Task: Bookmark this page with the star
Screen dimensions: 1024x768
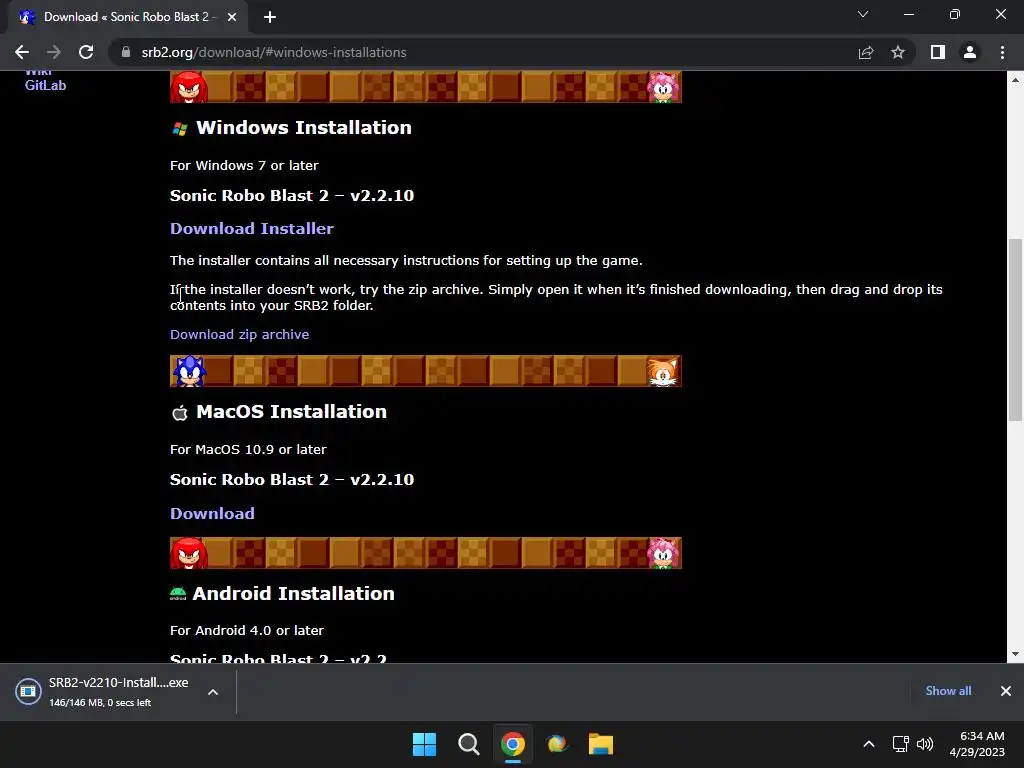Action: [x=898, y=52]
